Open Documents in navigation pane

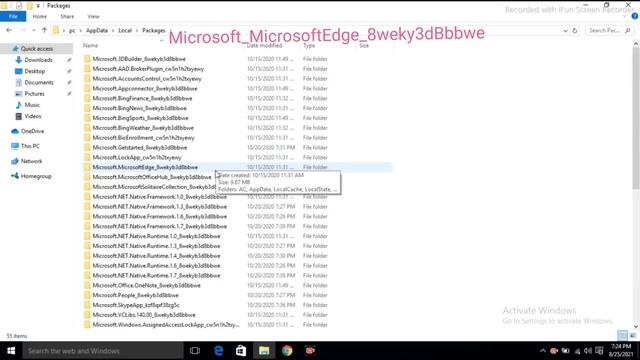click(x=39, y=82)
